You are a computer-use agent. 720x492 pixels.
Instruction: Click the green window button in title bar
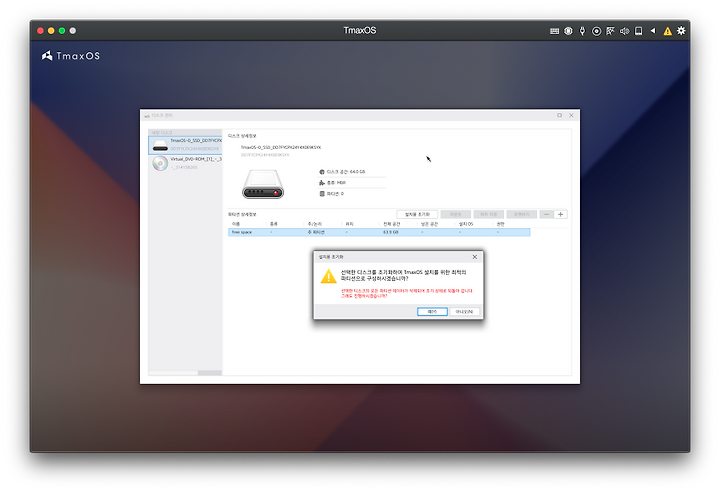click(62, 31)
